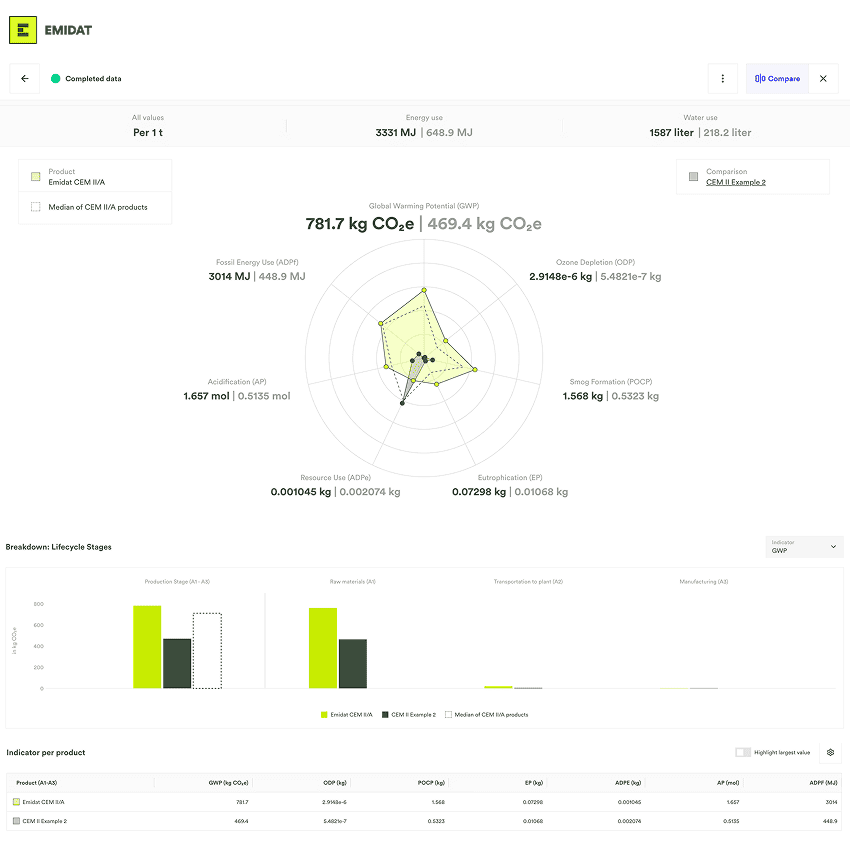Toggle Highlight largest value switch

pos(743,752)
